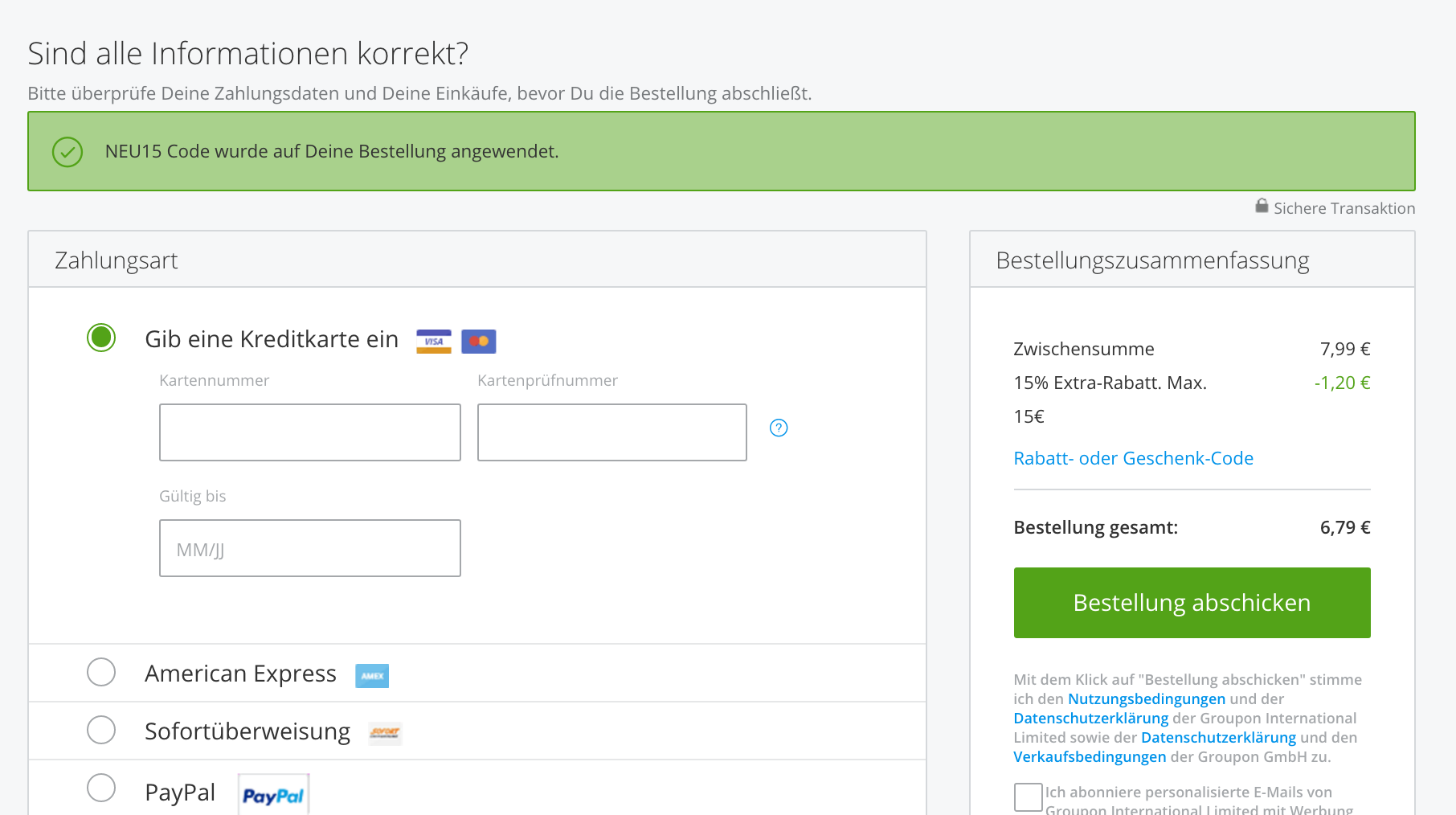
Task: Click the Gültig bis MM/JJ field
Action: click(x=310, y=548)
